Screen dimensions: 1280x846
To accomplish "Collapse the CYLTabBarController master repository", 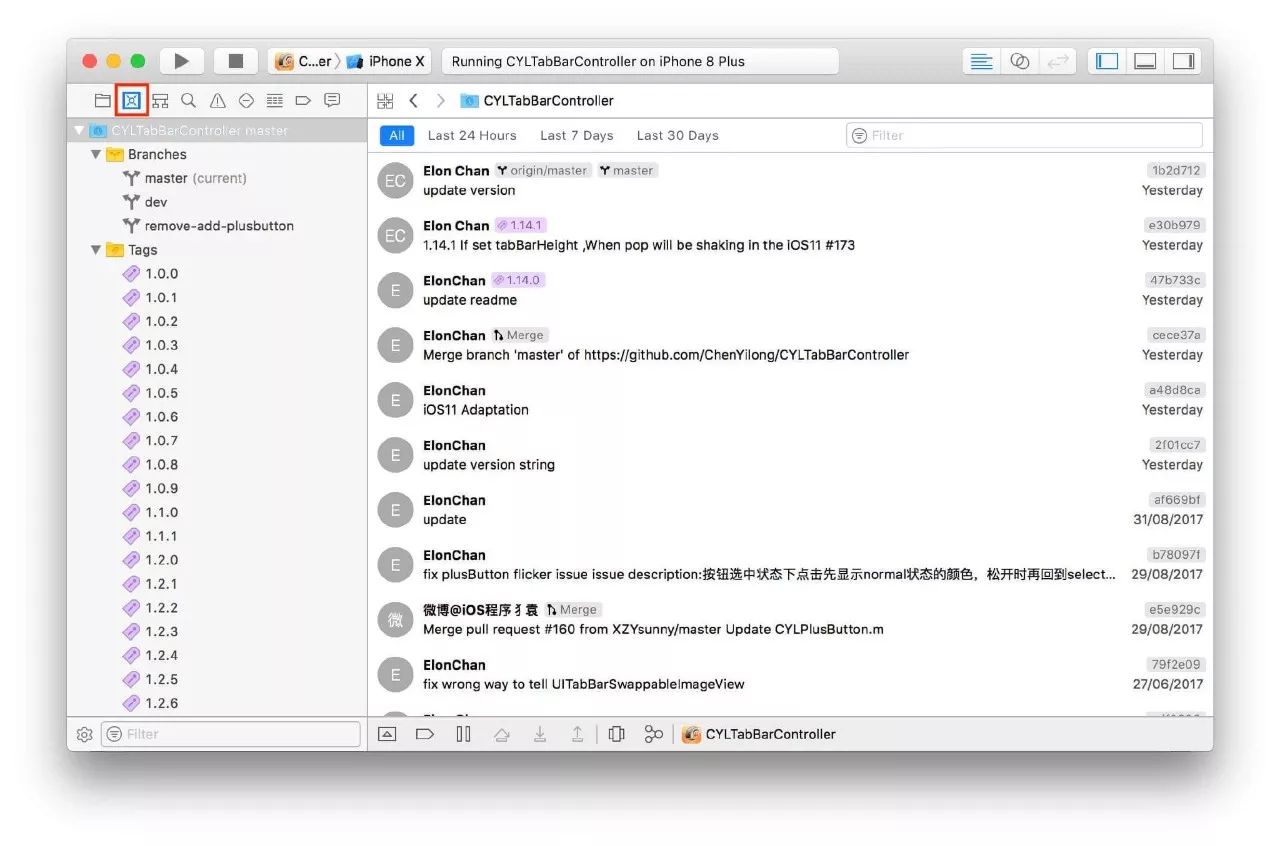I will point(79,130).
